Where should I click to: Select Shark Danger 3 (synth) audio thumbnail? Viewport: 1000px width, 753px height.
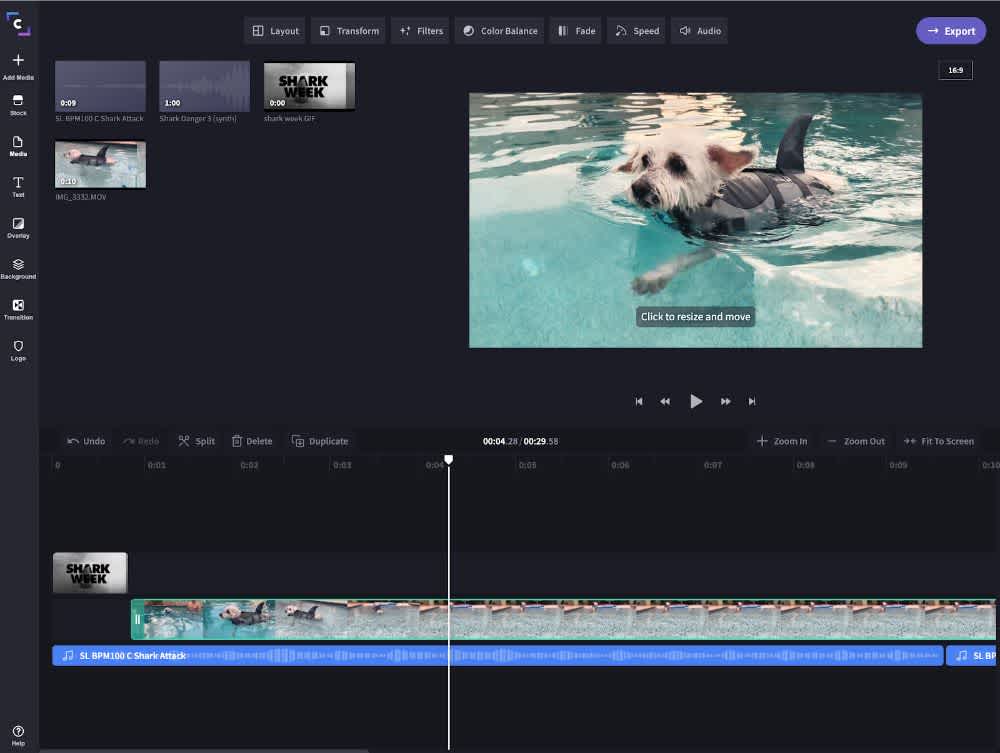[204, 86]
